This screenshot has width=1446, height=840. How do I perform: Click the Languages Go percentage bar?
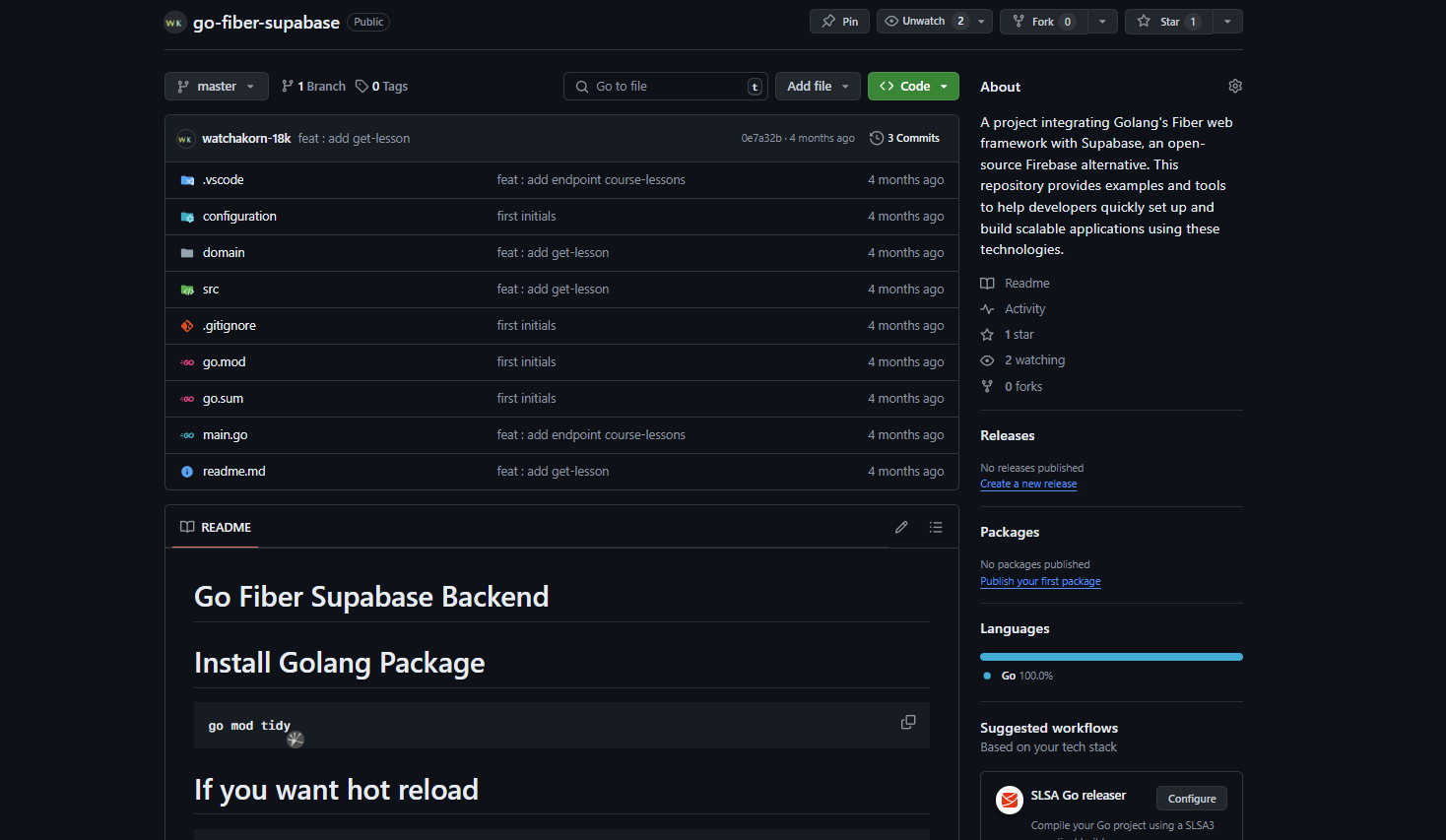tap(1111, 657)
